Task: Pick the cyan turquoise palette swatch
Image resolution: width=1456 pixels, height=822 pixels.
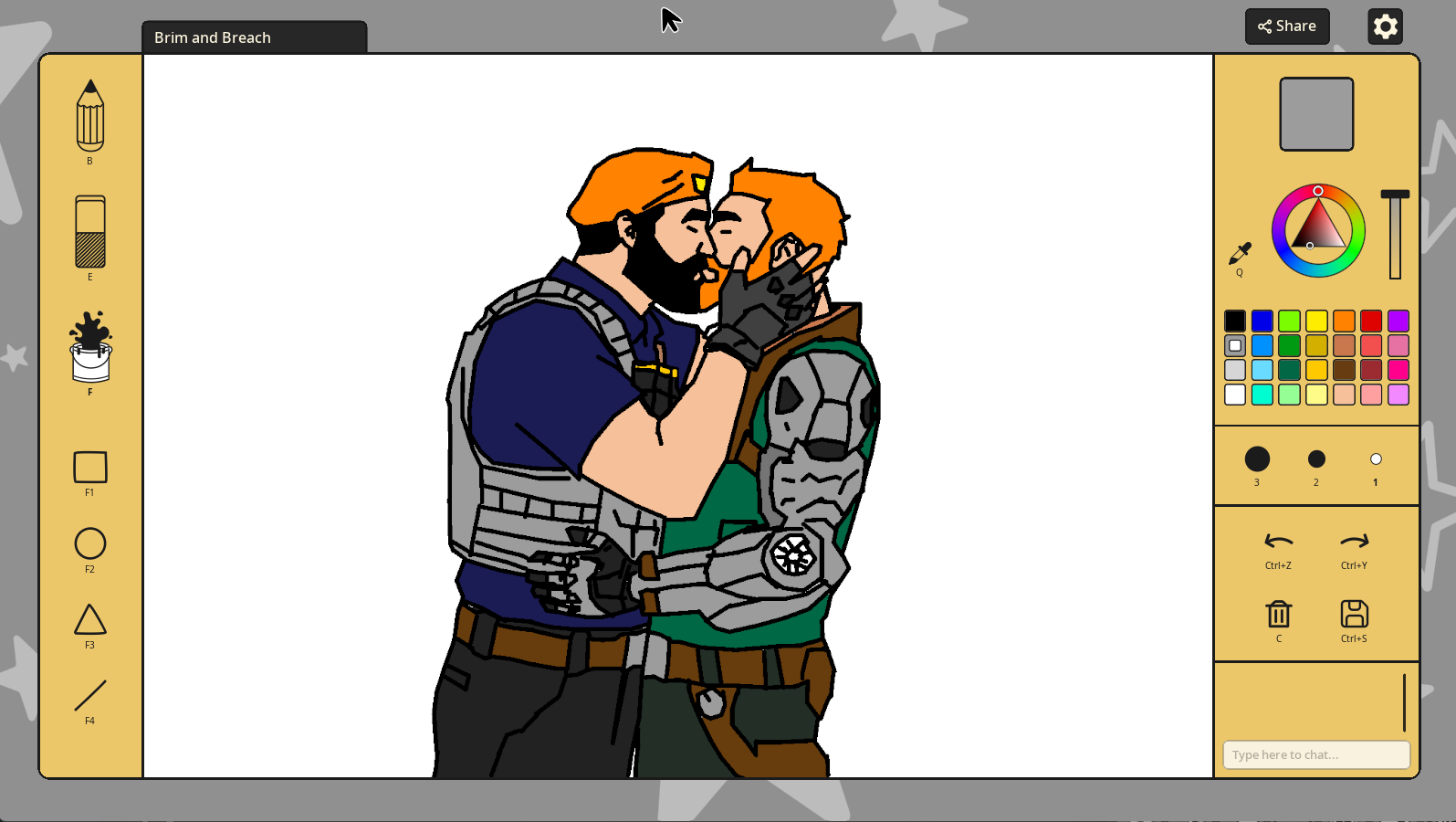Action: [1262, 395]
